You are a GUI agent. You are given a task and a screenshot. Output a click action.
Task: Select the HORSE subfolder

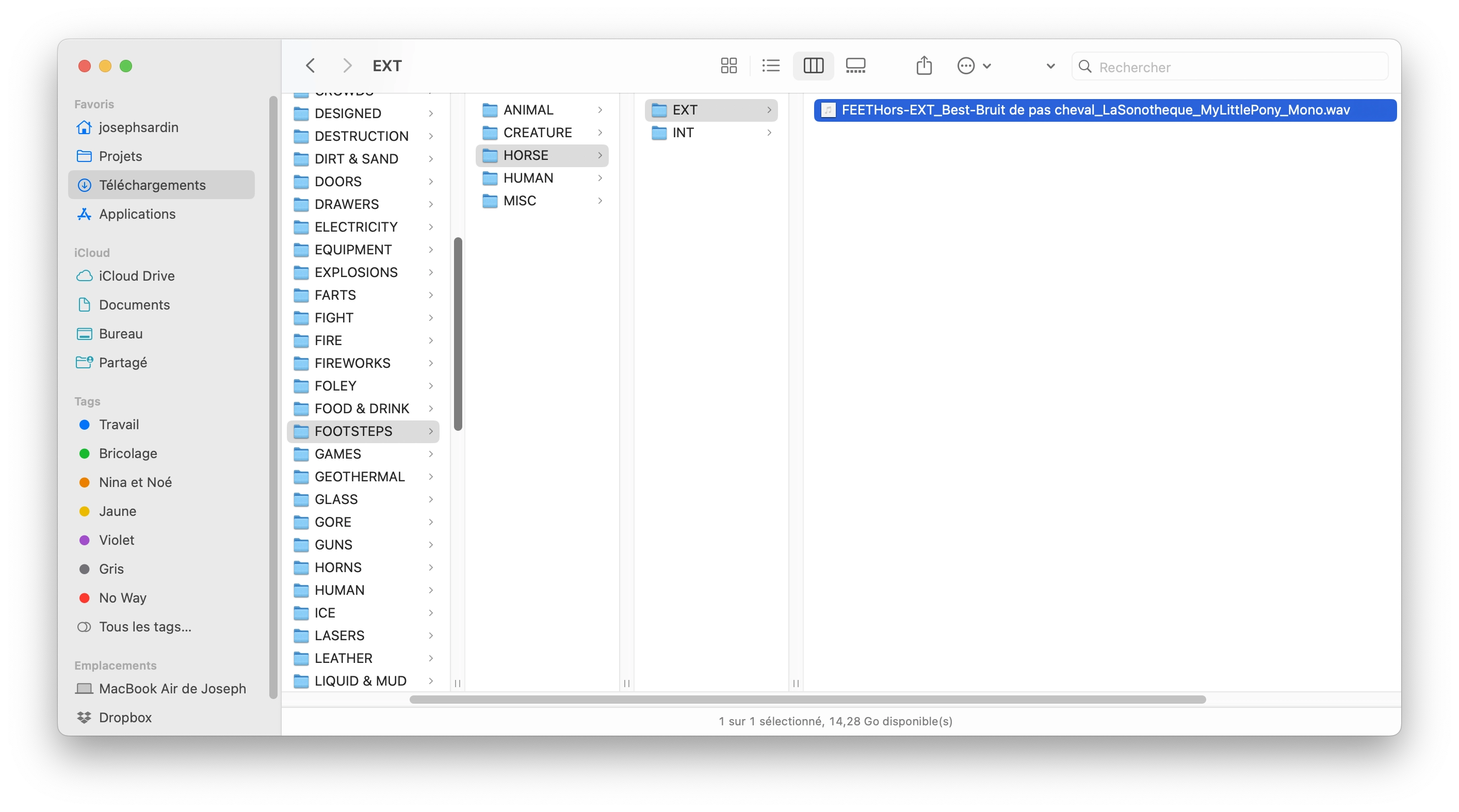(542, 155)
